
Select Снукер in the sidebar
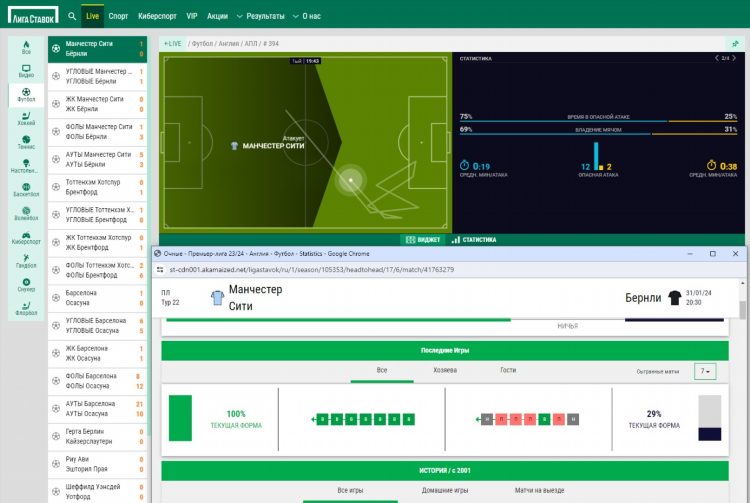[26, 284]
